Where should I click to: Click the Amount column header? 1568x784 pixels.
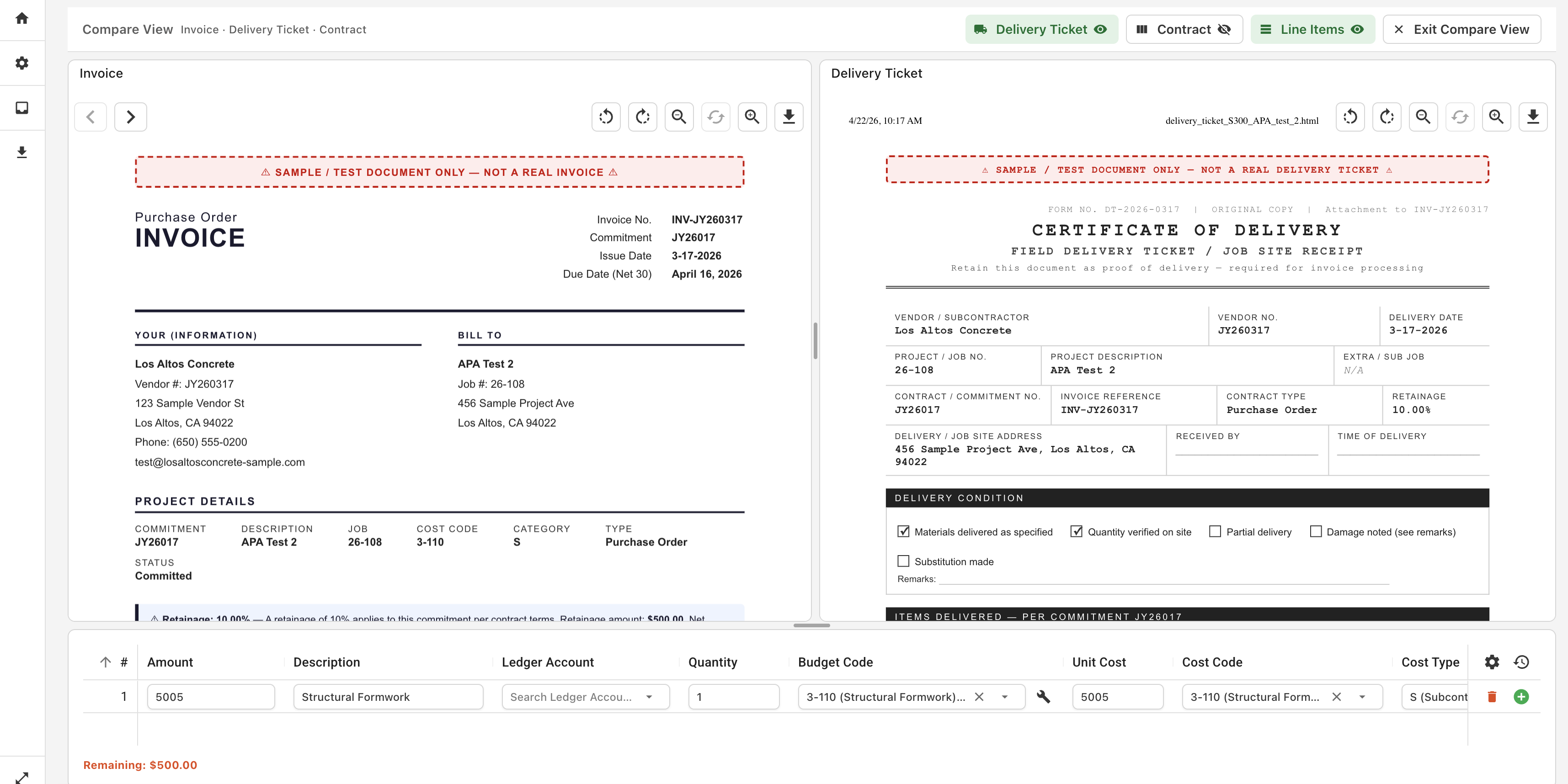click(x=170, y=662)
